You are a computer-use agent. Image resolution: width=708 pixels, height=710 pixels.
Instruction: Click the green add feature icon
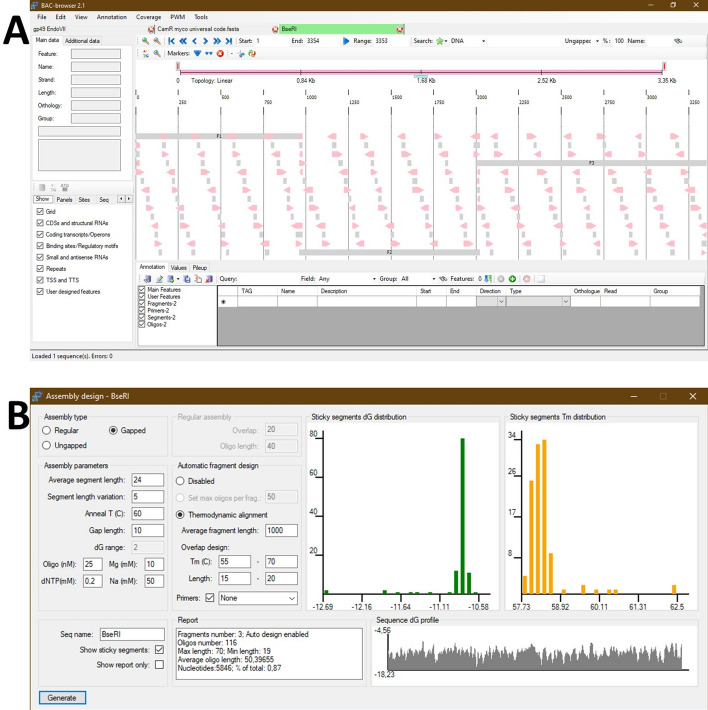[x=511, y=279]
